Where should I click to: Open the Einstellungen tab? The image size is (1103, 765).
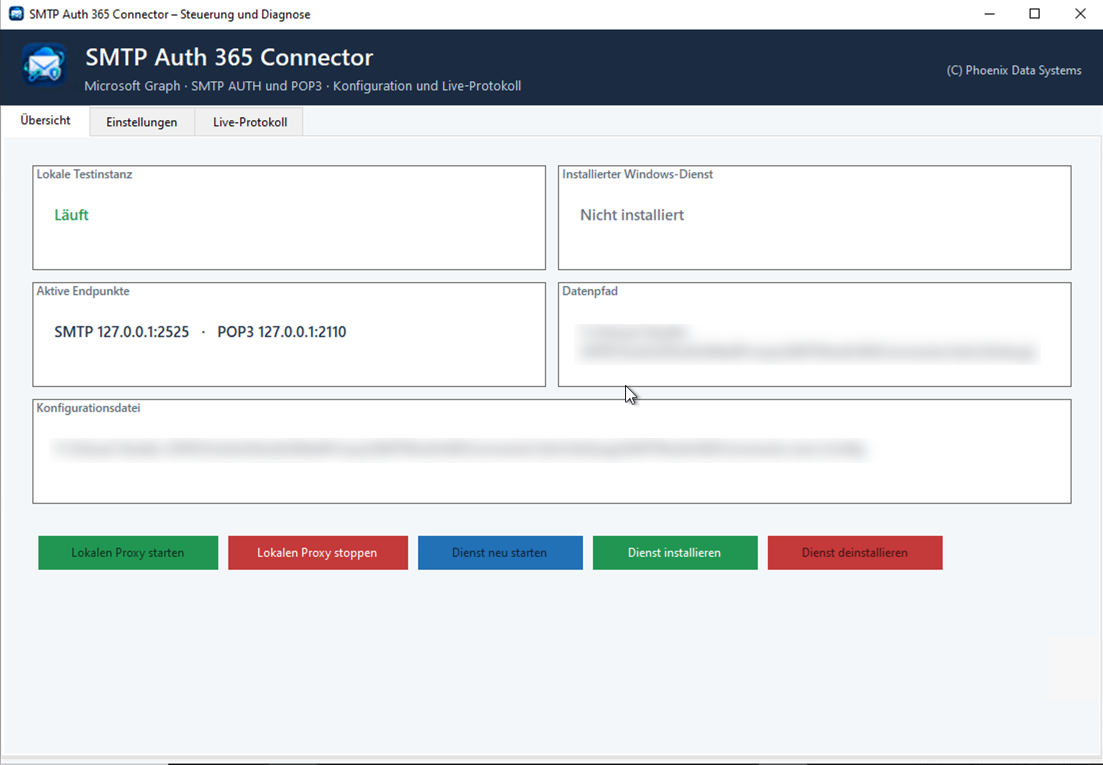pyautogui.click(x=141, y=122)
